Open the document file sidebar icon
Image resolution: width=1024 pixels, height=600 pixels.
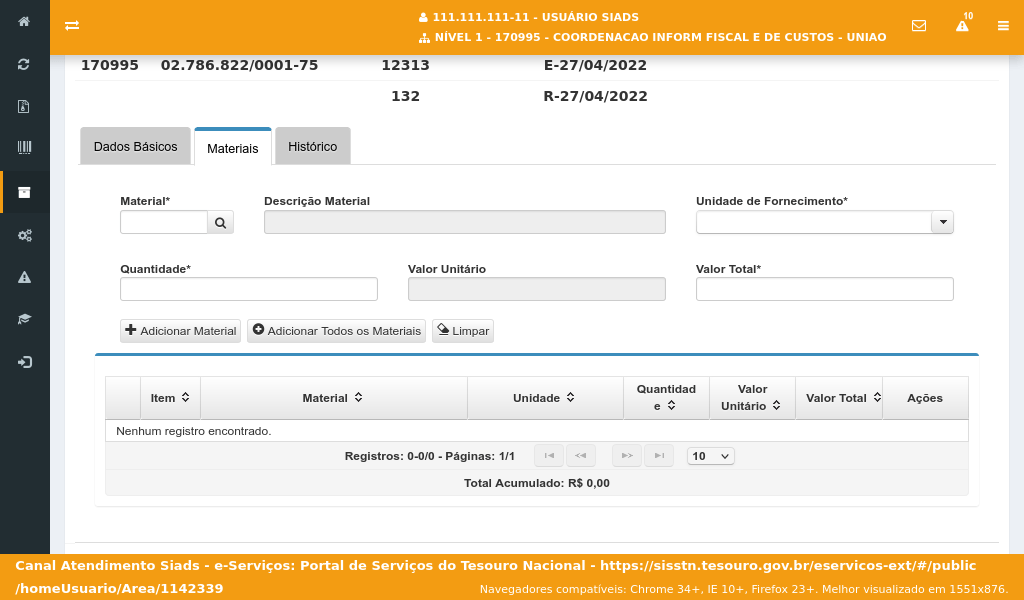pos(24,106)
